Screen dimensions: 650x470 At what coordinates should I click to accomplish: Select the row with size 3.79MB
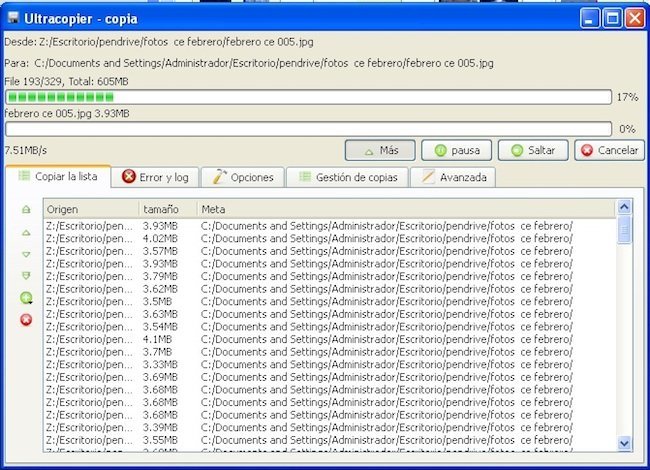click(x=330, y=276)
